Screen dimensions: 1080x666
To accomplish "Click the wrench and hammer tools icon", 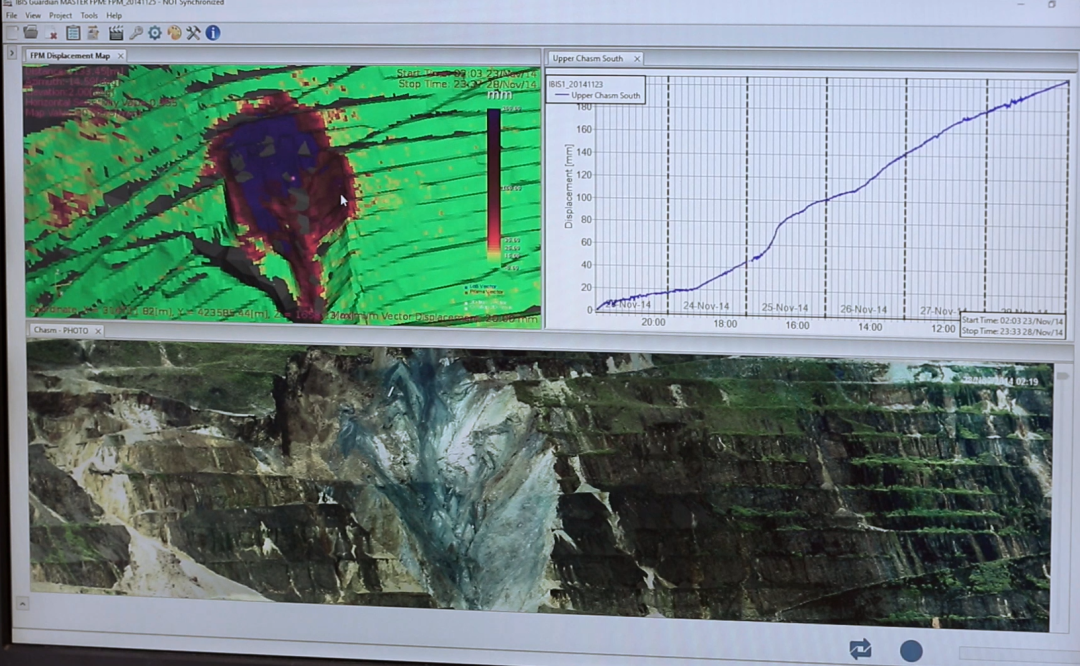I will coord(194,32).
